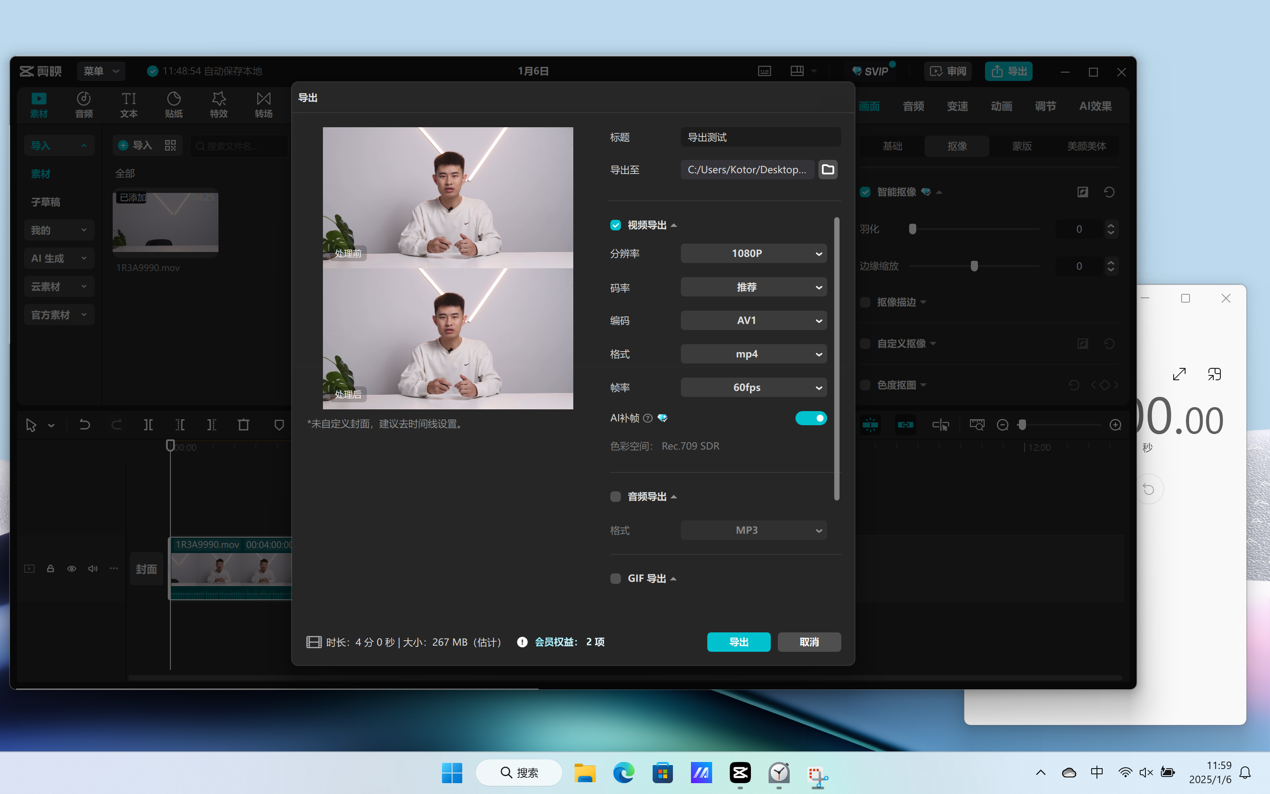Screen dimensions: 1270x794
Task: Select the split clip tool icon
Action: tap(148, 425)
